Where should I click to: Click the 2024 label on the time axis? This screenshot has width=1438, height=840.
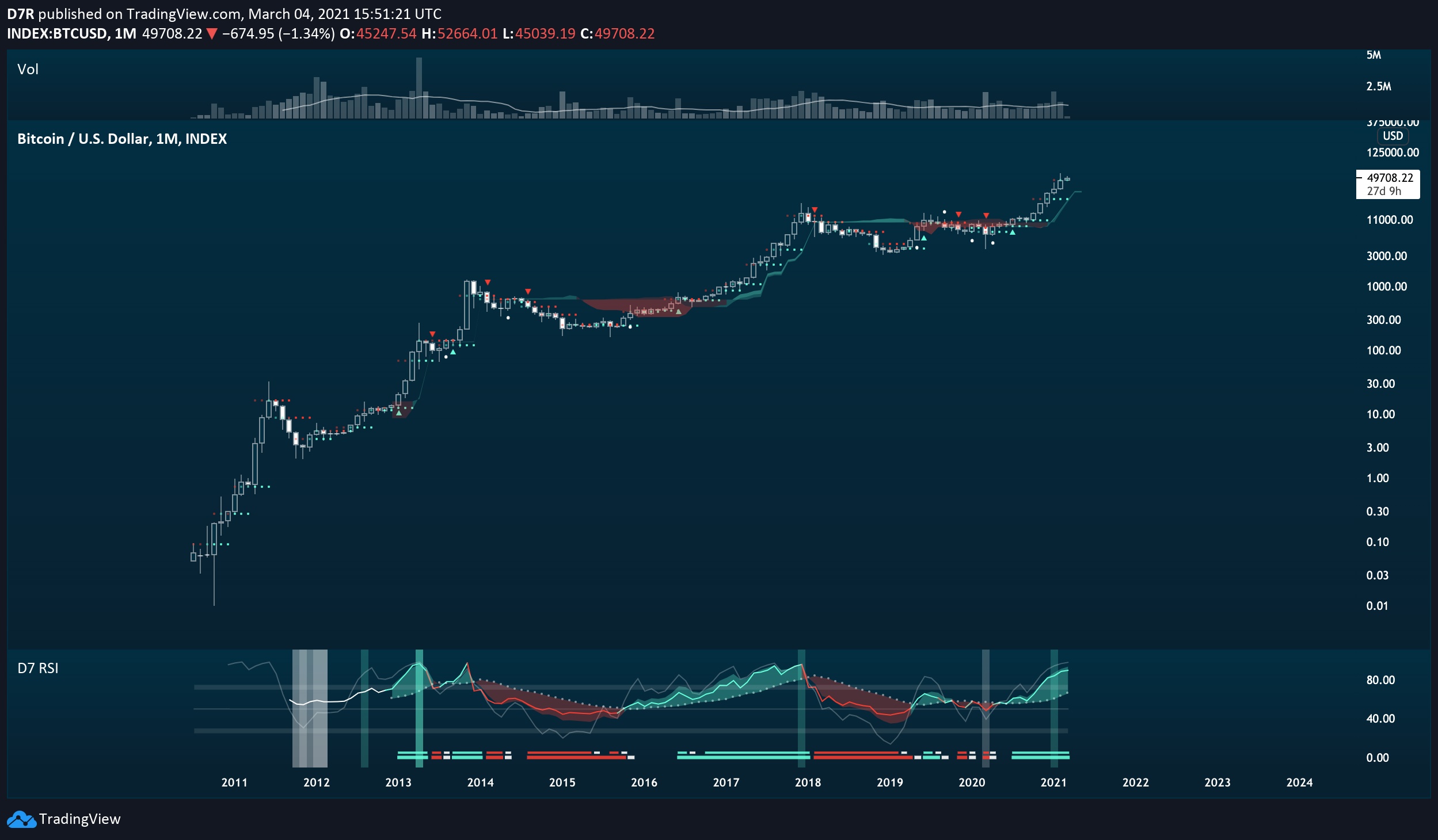pyautogui.click(x=1300, y=782)
